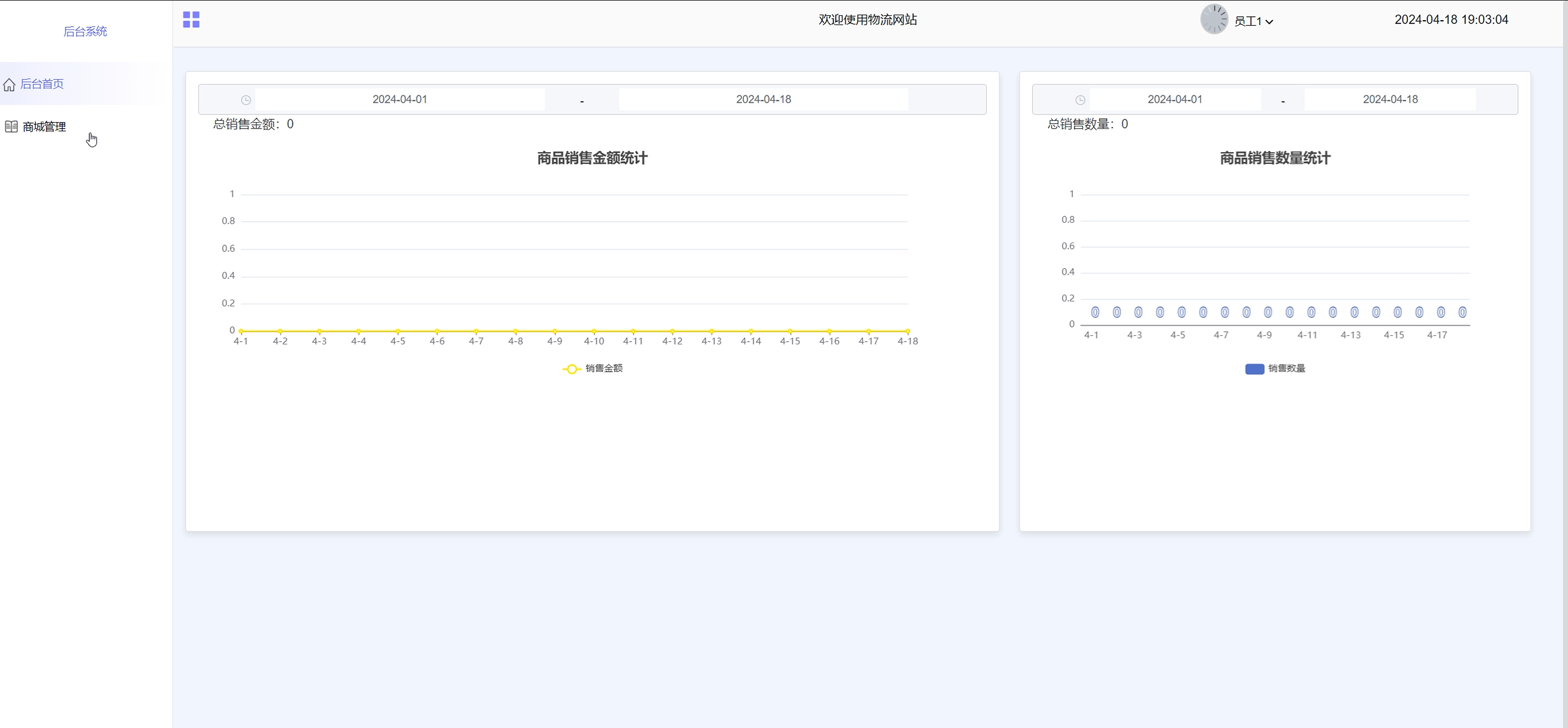The width and height of the screenshot is (1568, 728).
Task: Click the 后台系统 title link
Action: (85, 32)
